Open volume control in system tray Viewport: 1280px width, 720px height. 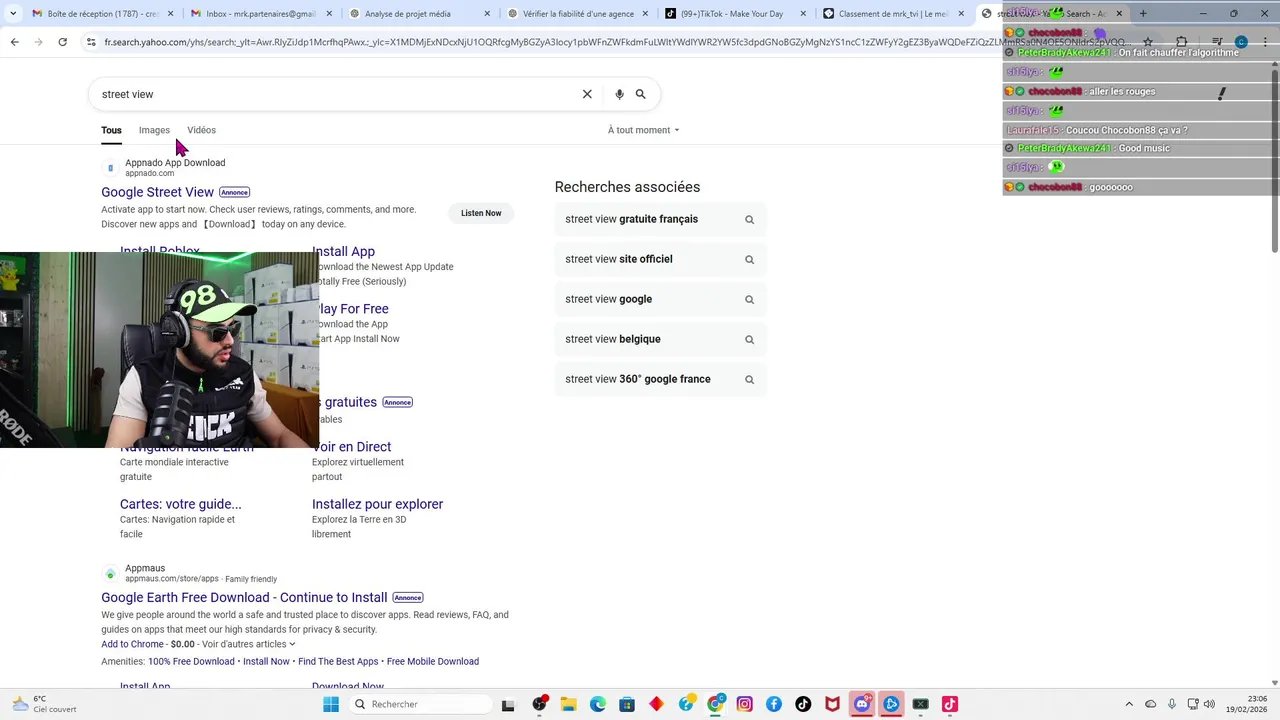coord(1209,704)
